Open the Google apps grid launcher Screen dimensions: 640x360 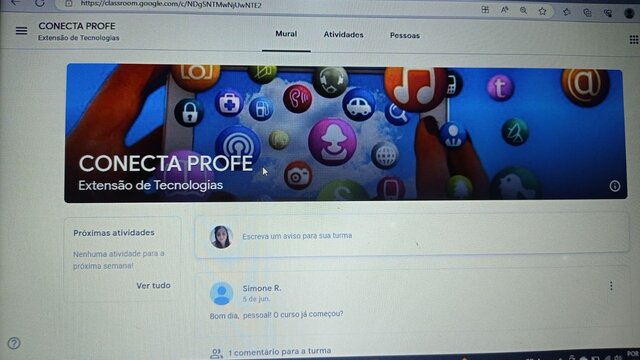click(634, 39)
